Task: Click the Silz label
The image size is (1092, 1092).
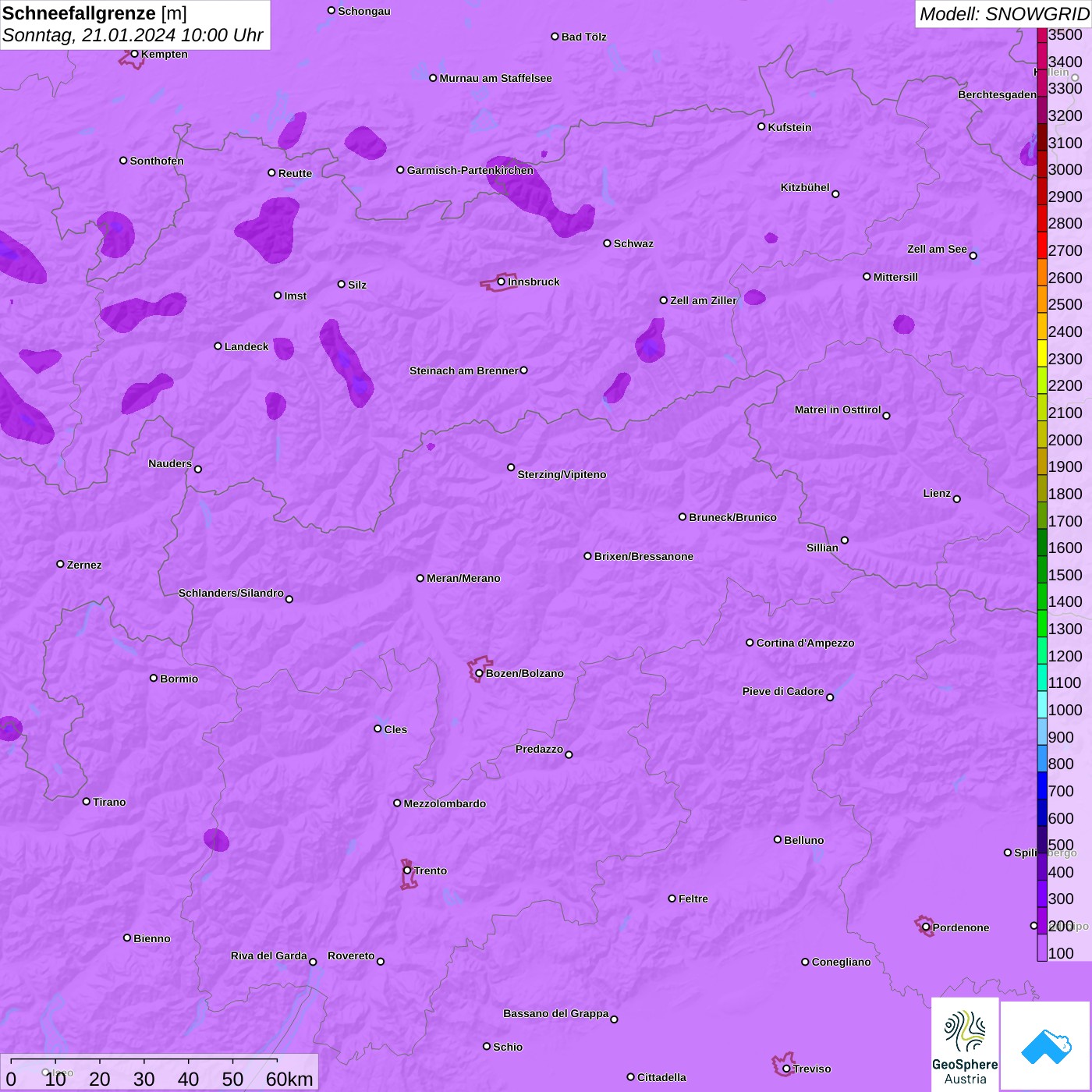Action: click(357, 285)
